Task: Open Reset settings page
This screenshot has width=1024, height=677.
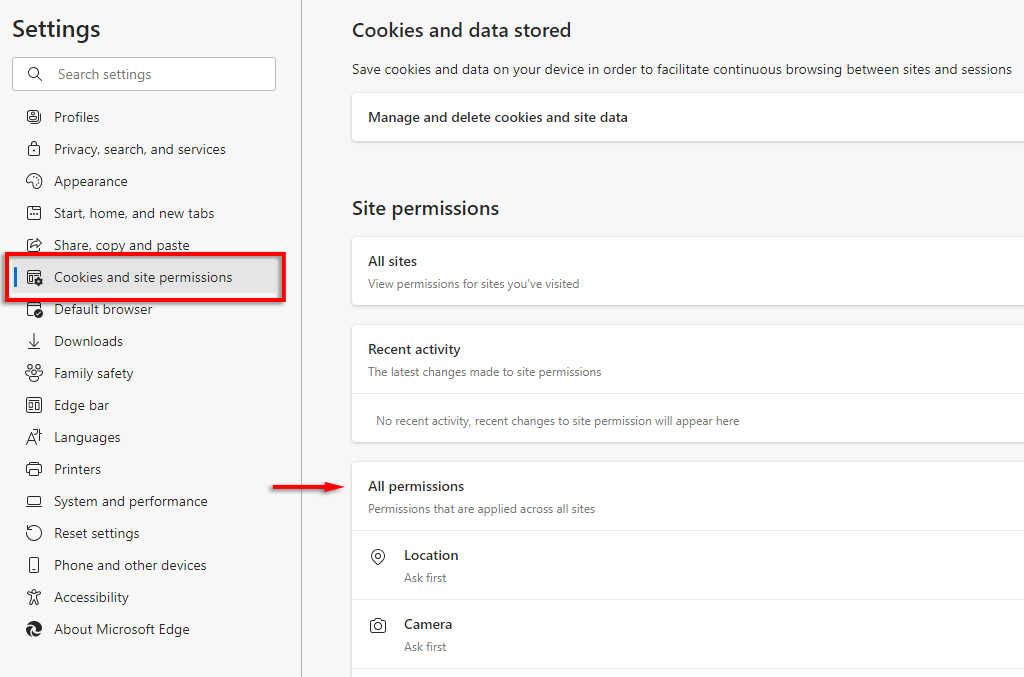Action: pyautogui.click(x=97, y=533)
